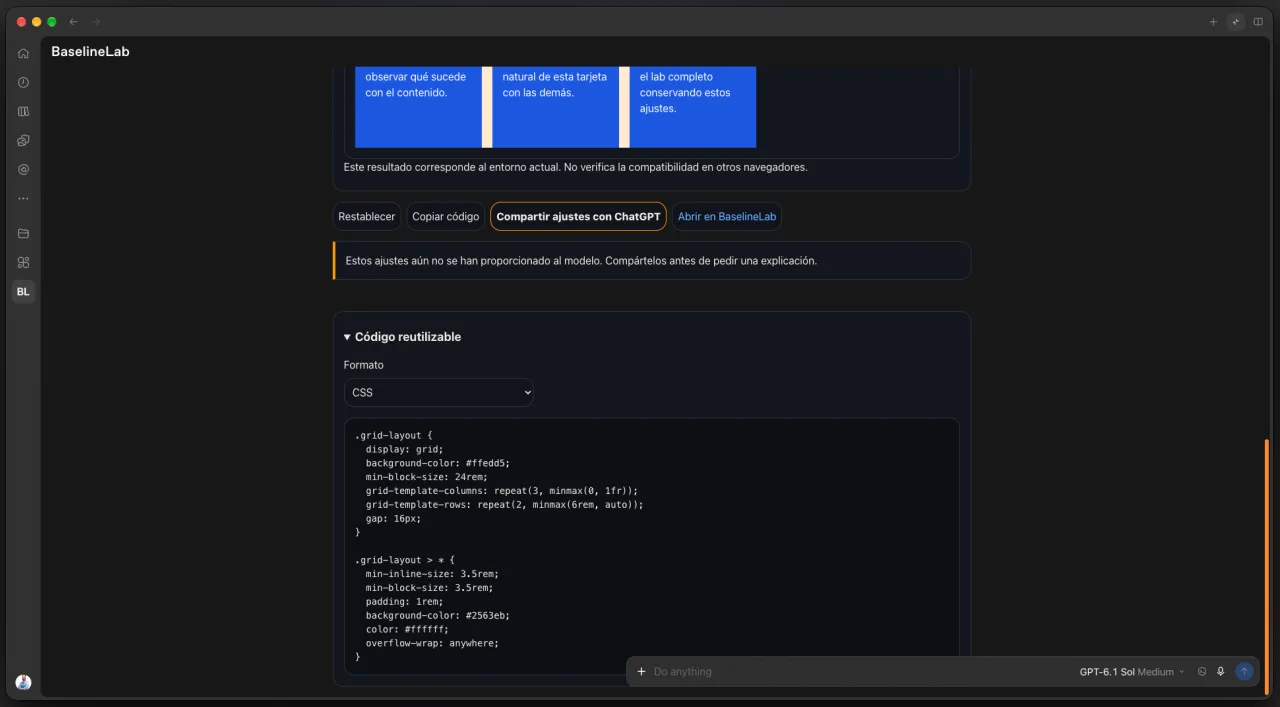Go forward with the right arrow
This screenshot has height=707, width=1280.
[95, 21]
